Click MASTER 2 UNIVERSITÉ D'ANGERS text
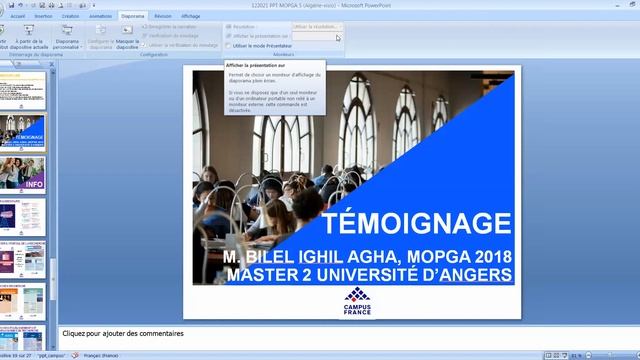Viewport: 640px width, 360px height. tap(369, 275)
